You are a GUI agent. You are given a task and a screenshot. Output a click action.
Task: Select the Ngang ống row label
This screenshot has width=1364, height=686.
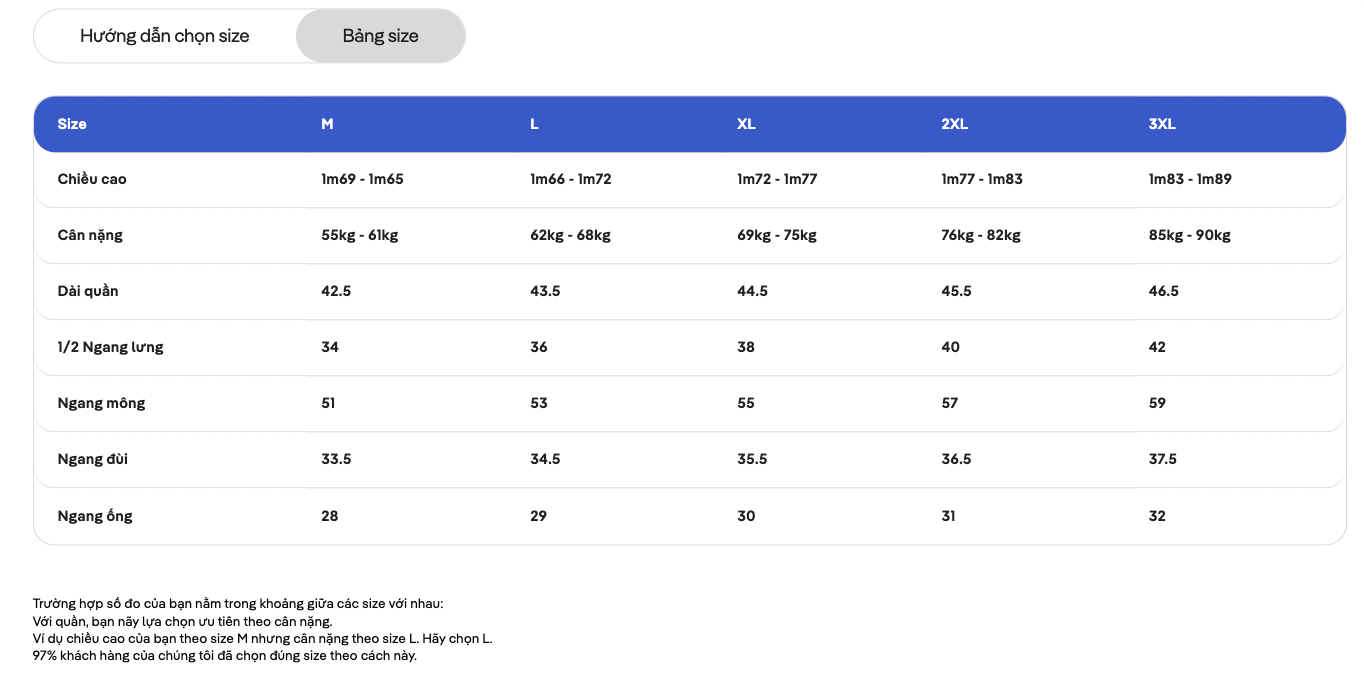[95, 516]
